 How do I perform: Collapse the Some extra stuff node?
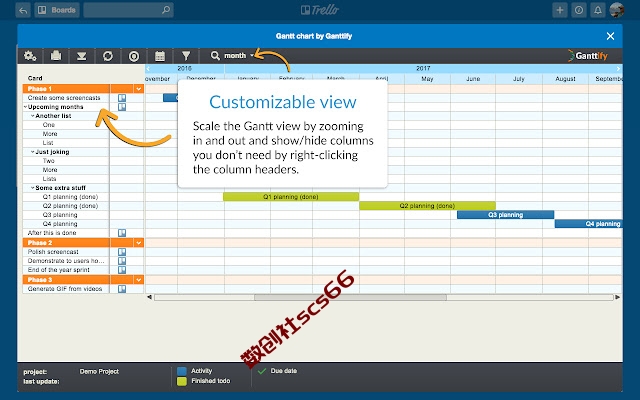coord(33,188)
